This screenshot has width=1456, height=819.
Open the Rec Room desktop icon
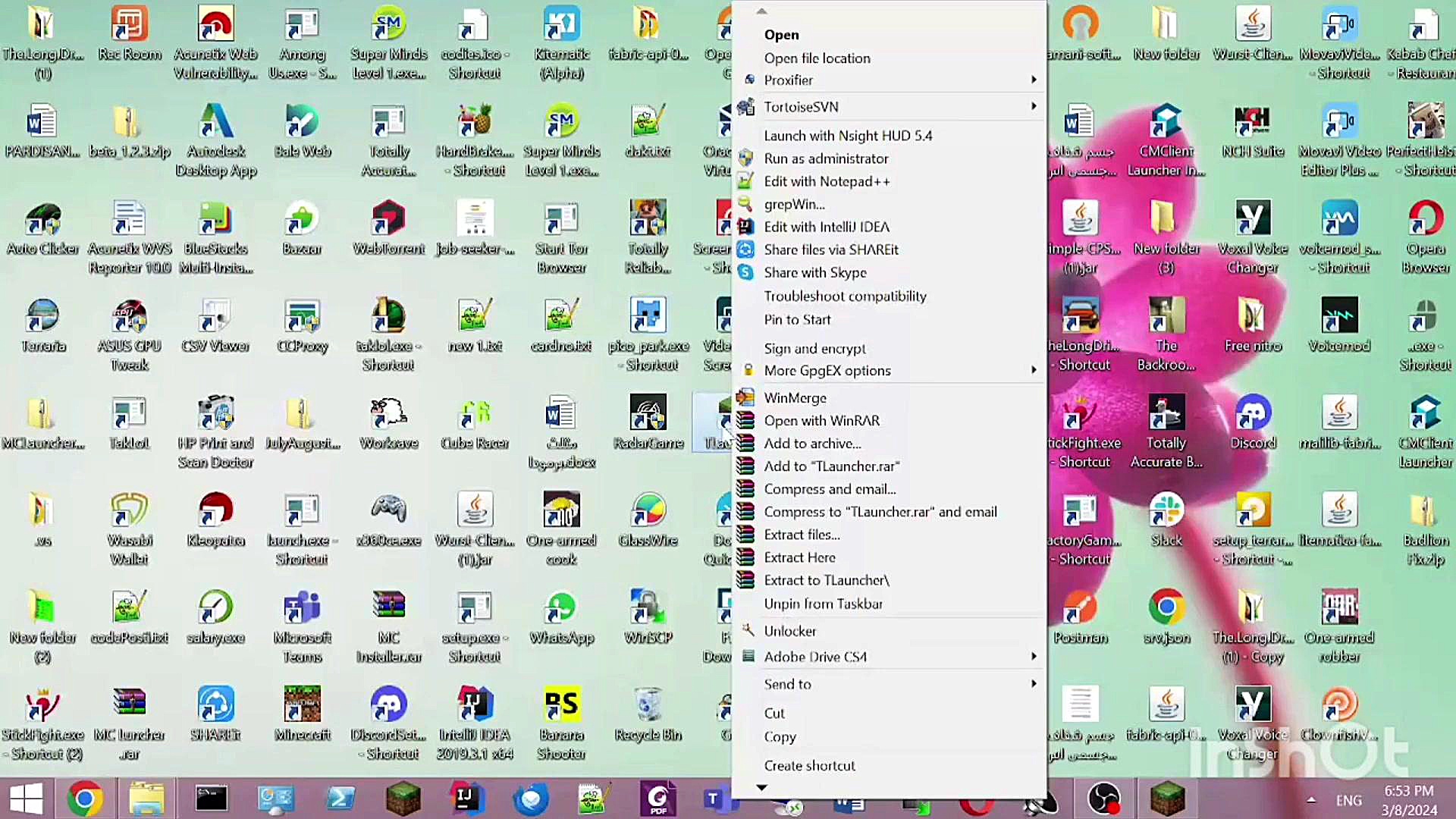point(130,34)
